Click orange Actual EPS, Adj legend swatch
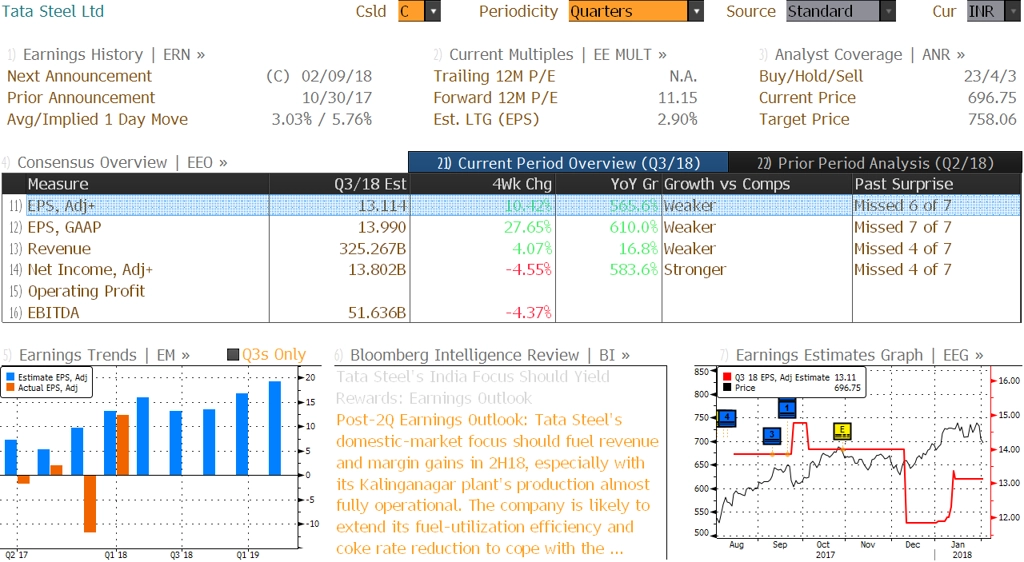Image resolution: width=1024 pixels, height=562 pixels. (10, 388)
